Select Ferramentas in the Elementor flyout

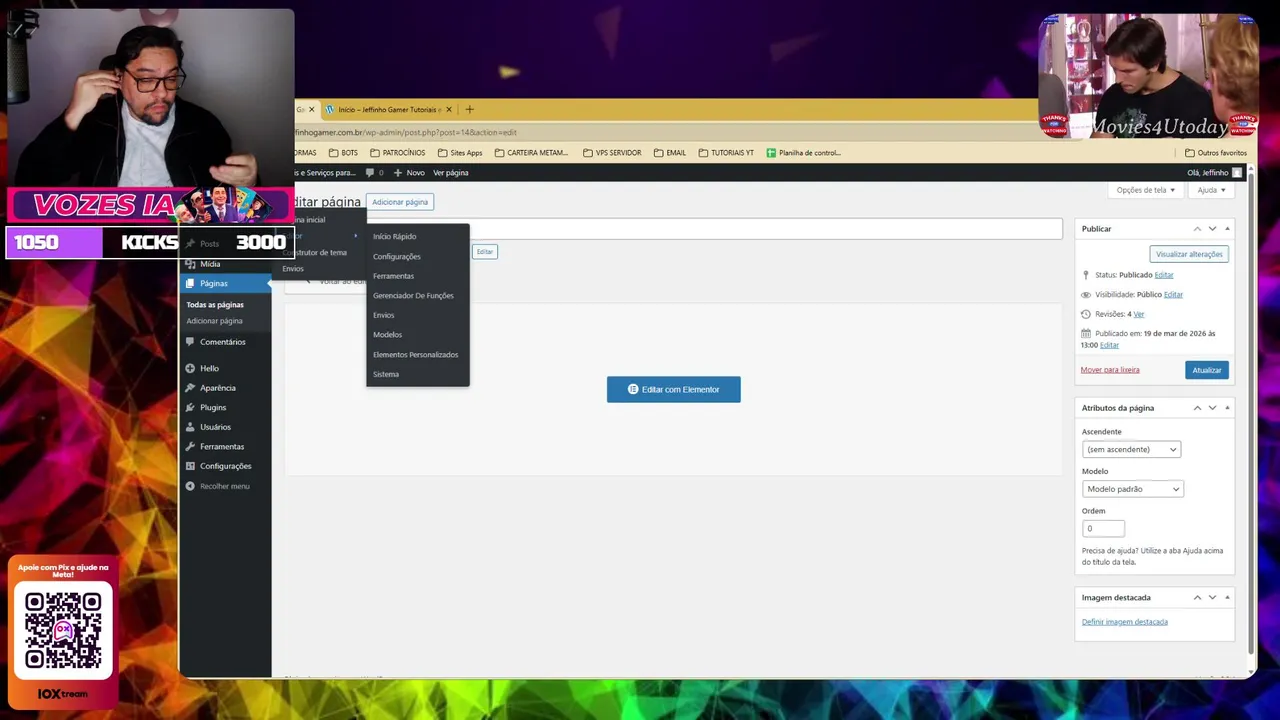tap(393, 276)
